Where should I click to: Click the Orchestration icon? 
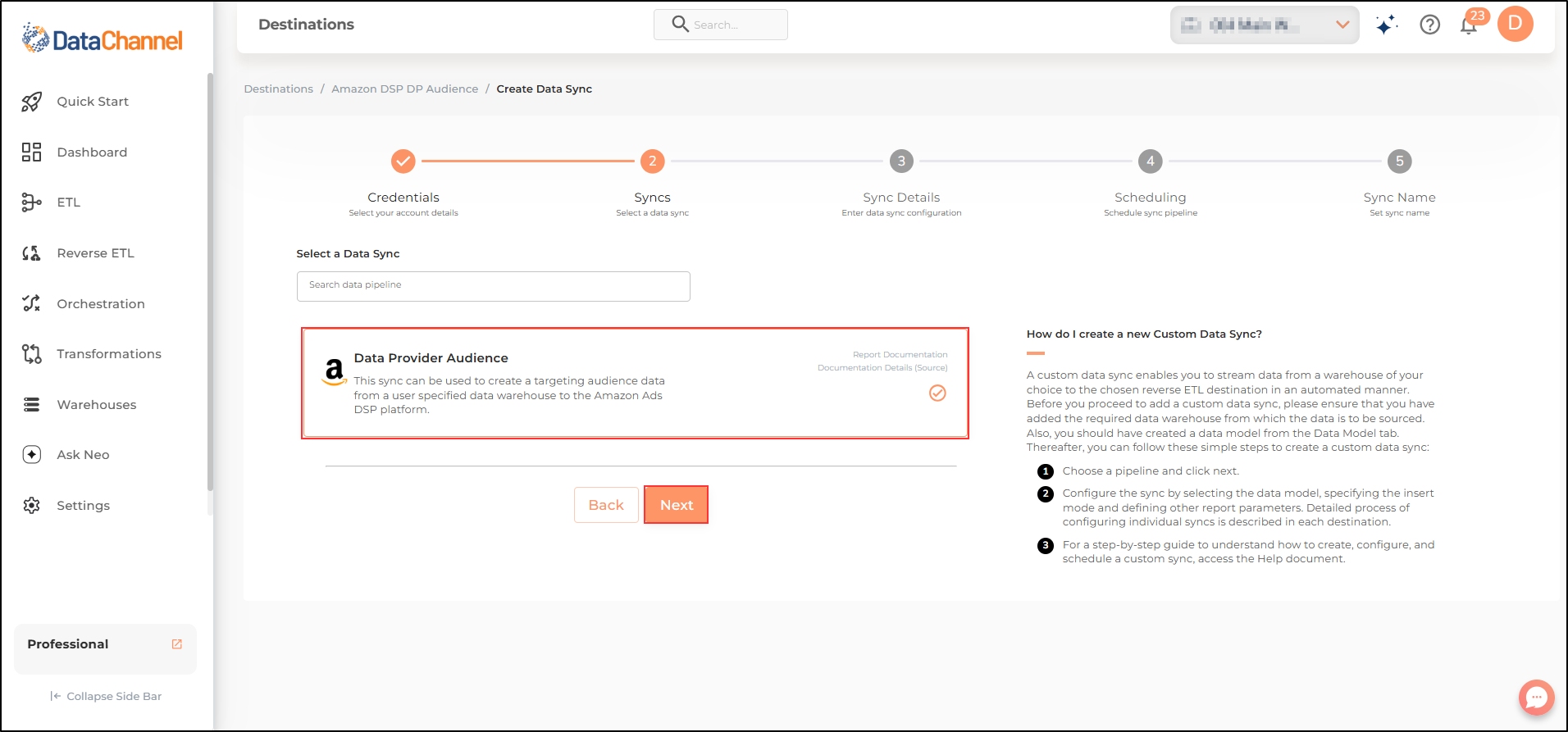(31, 304)
